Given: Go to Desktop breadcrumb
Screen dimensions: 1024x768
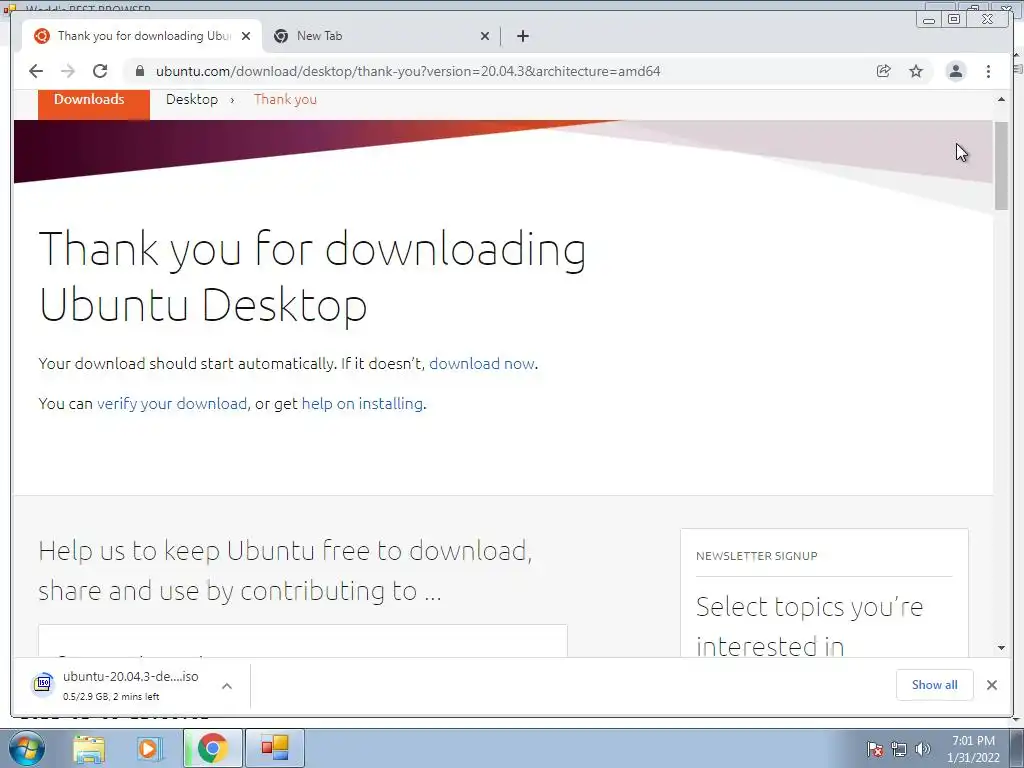Looking at the screenshot, I should pyautogui.click(x=192, y=99).
